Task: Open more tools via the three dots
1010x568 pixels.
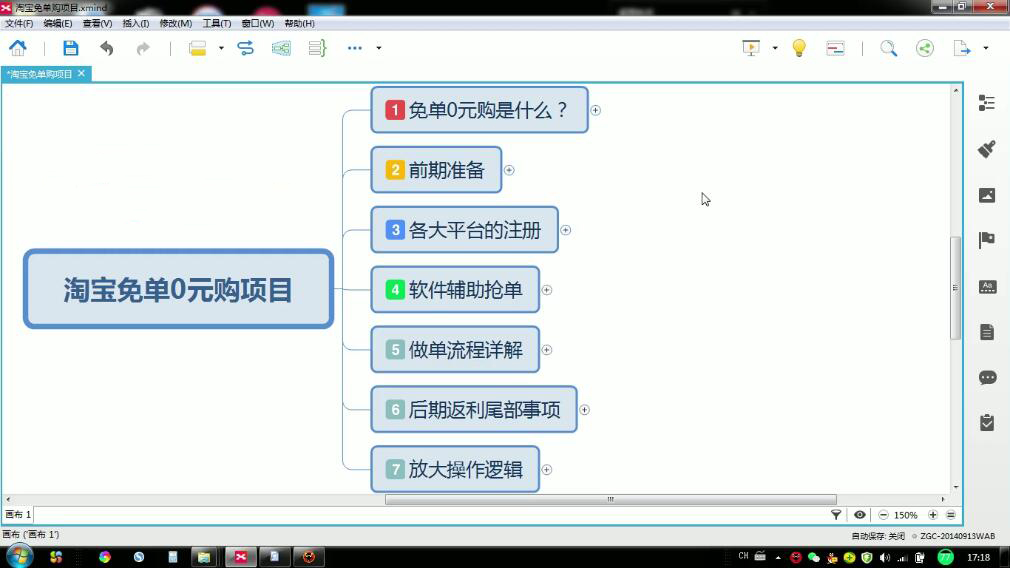Action: [355, 48]
